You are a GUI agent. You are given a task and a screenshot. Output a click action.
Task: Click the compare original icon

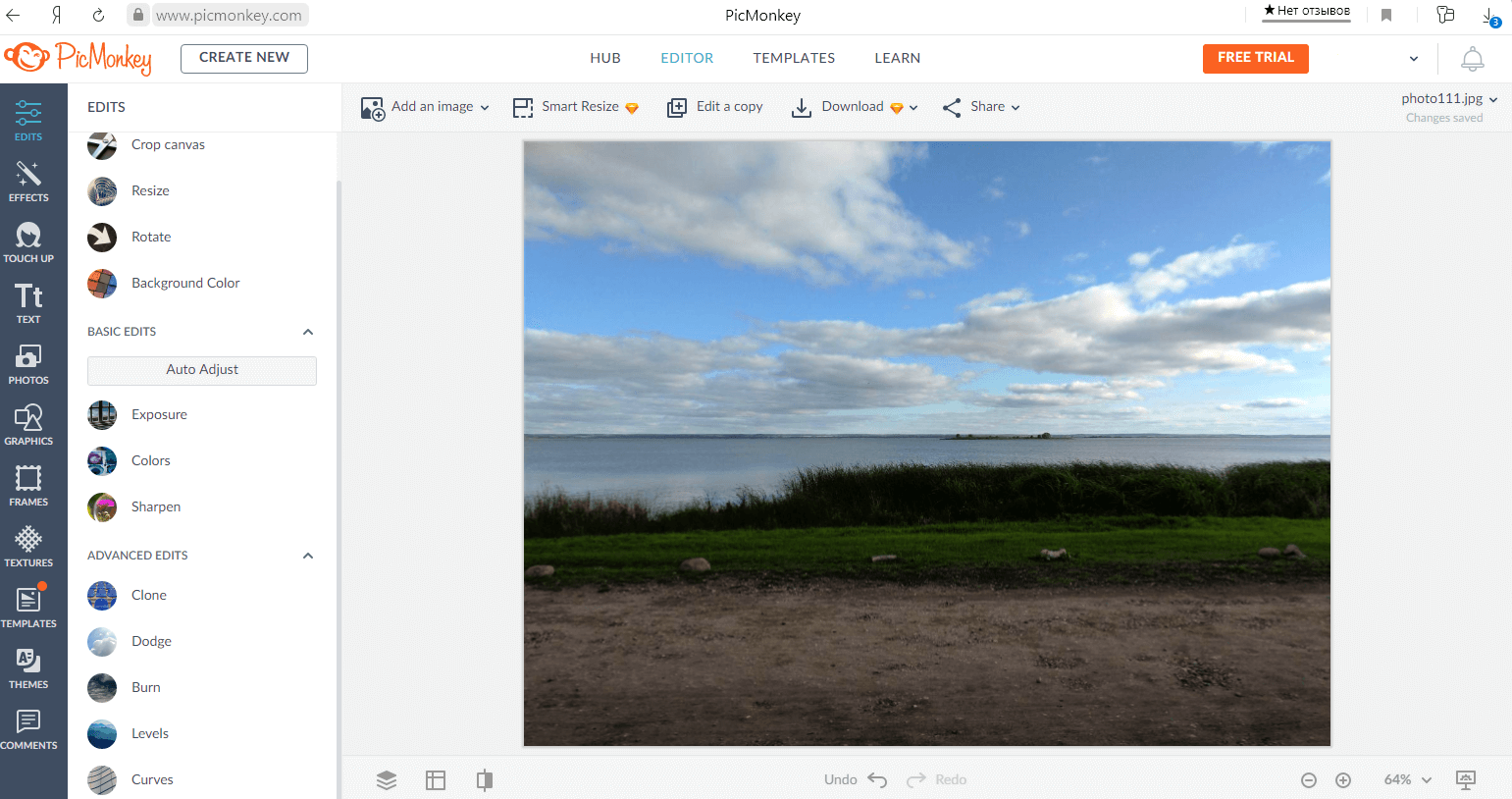pos(485,780)
